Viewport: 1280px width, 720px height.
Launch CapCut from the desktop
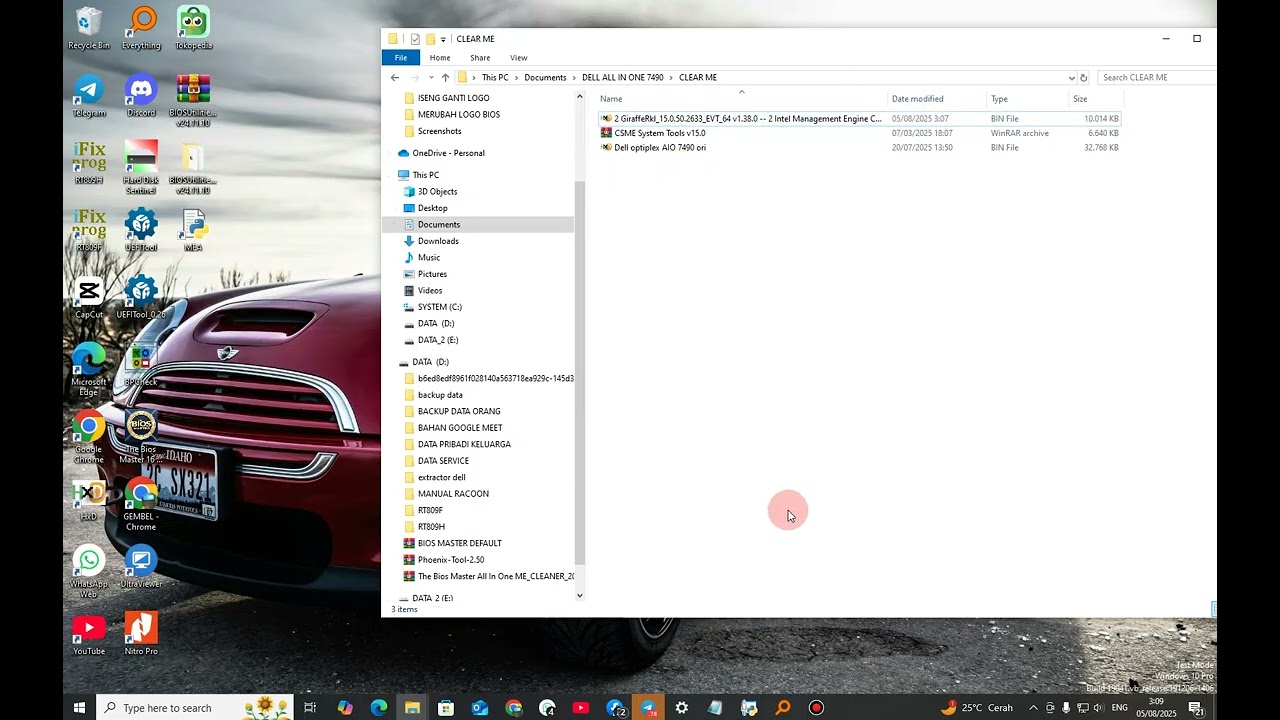(89, 297)
